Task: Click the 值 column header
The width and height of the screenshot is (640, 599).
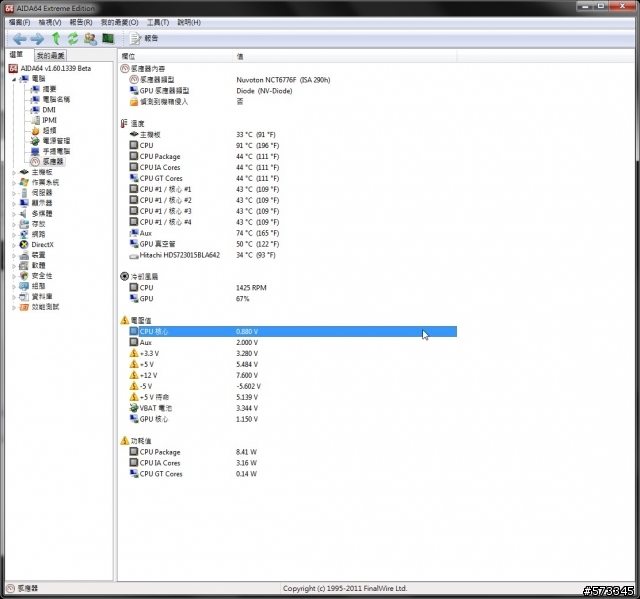Action: coord(345,56)
